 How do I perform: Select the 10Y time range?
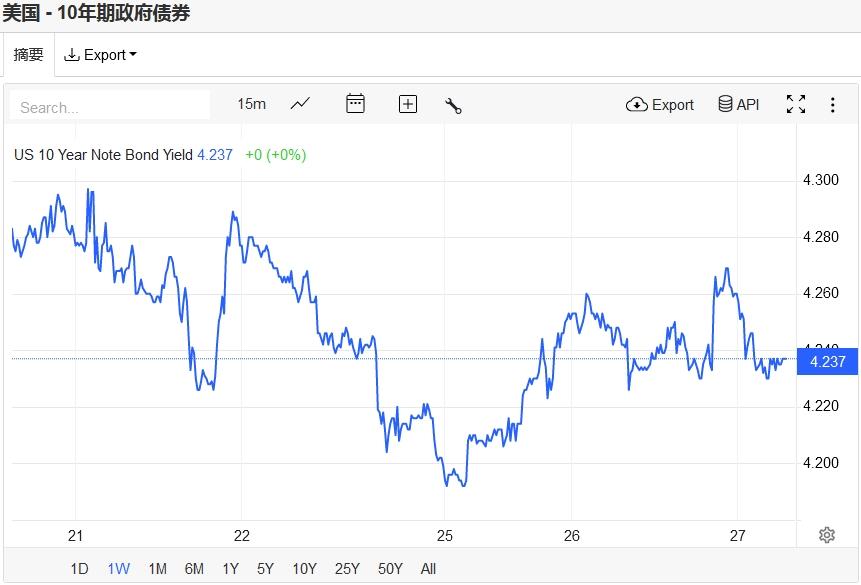(x=304, y=569)
